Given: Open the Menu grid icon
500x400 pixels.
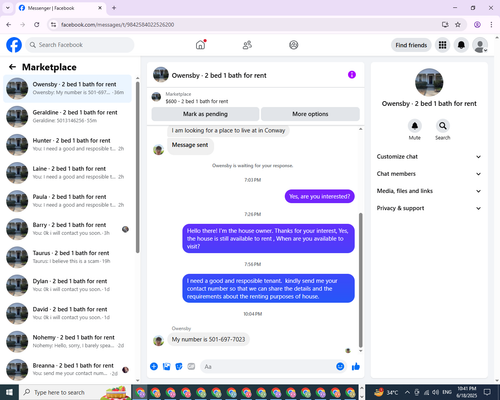Looking at the screenshot, I should 442,45.
